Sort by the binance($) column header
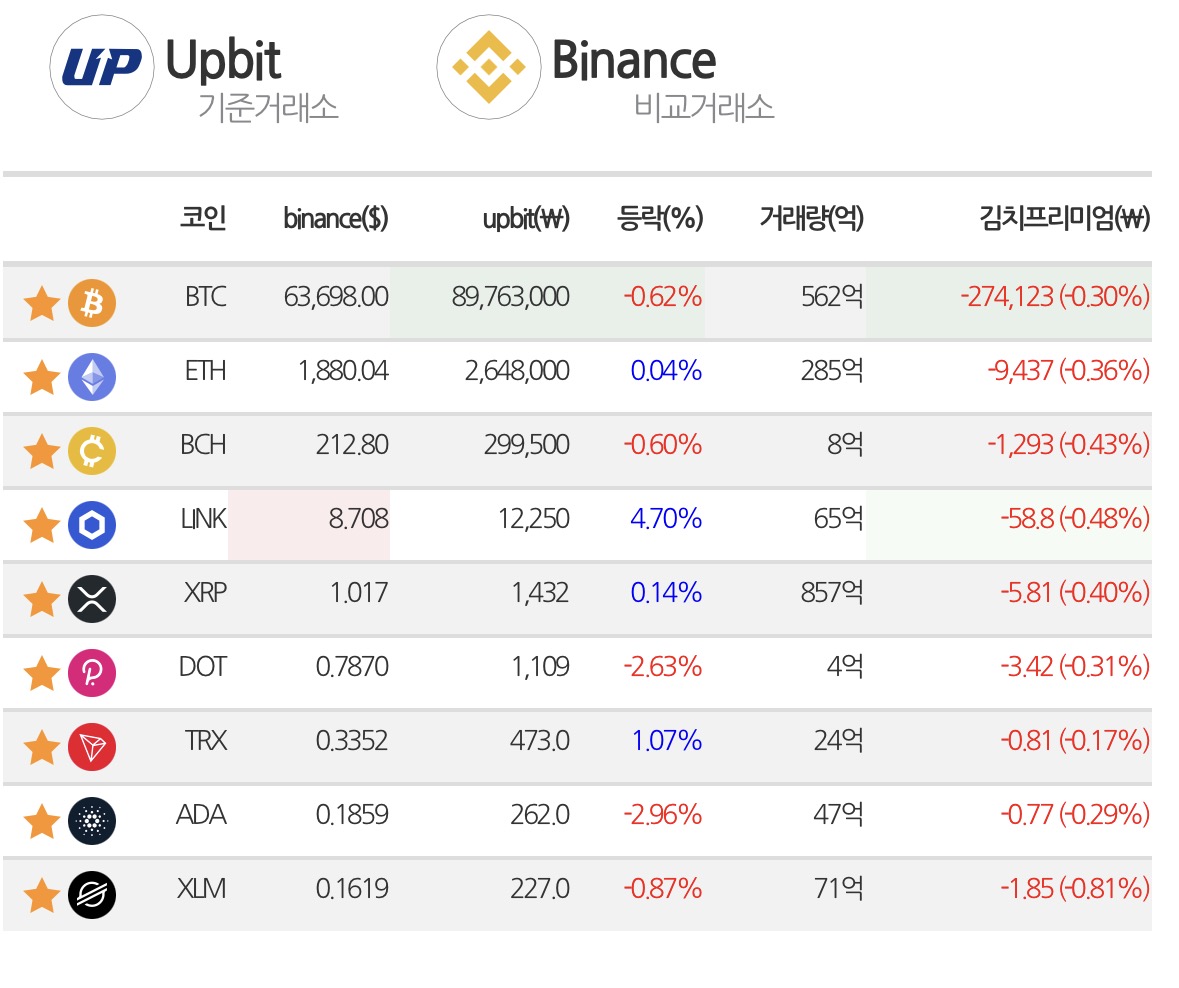 point(335,219)
